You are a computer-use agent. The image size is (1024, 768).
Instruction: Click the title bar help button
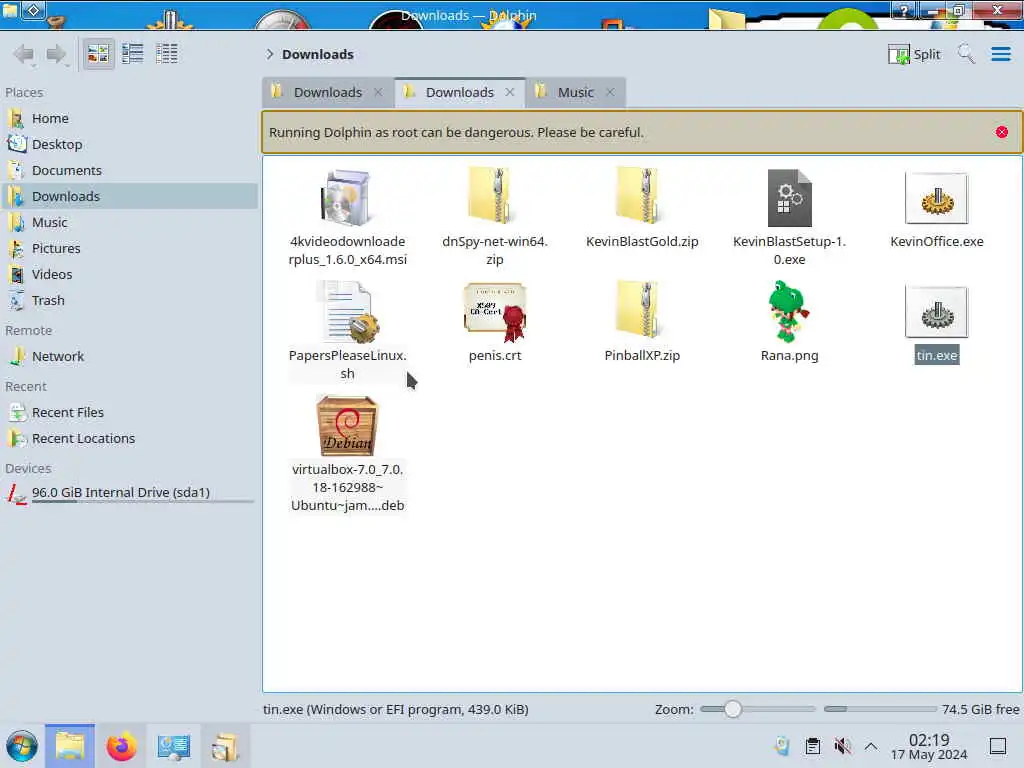click(904, 10)
